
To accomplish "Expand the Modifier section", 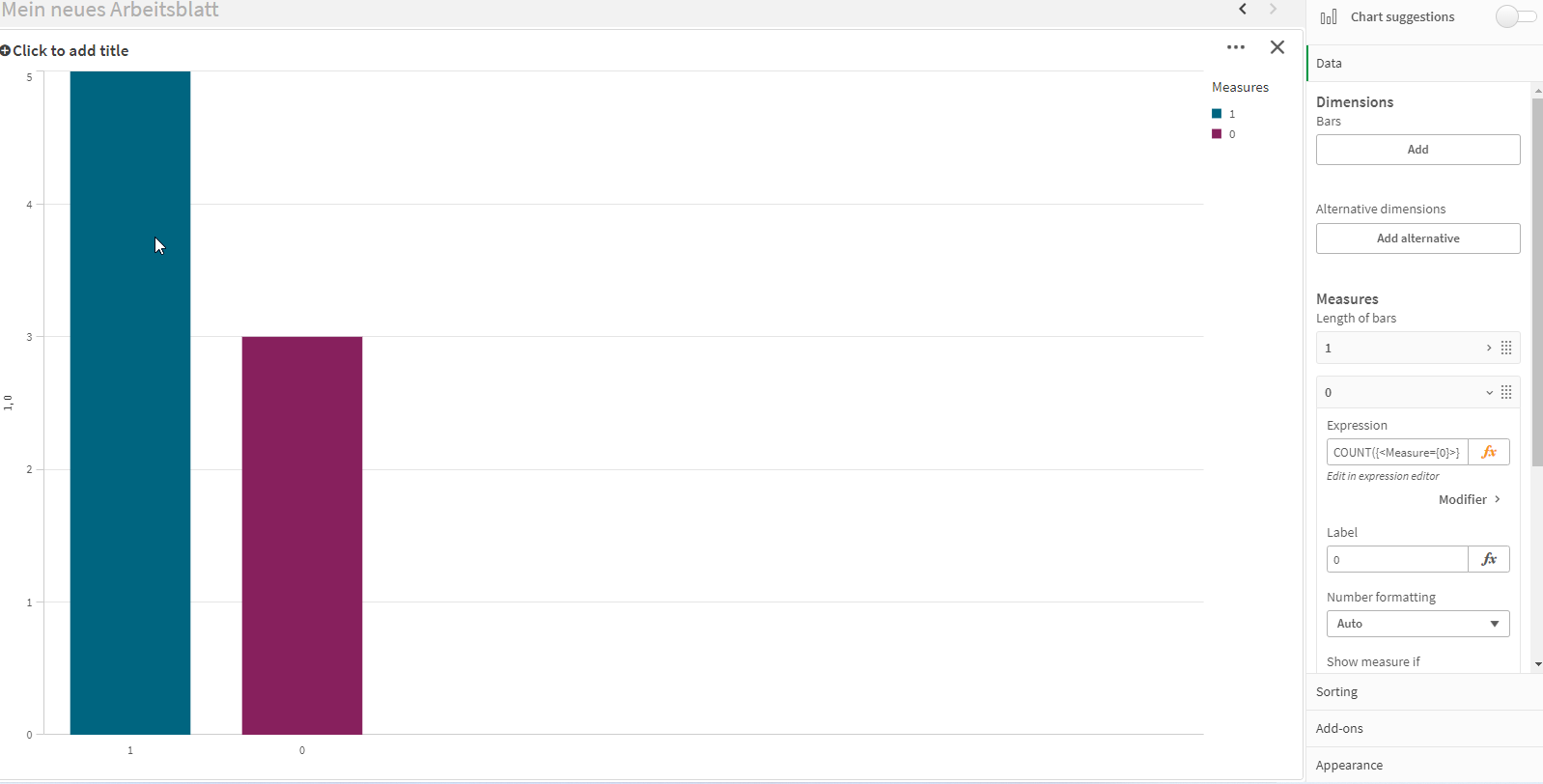I will (1468, 499).
